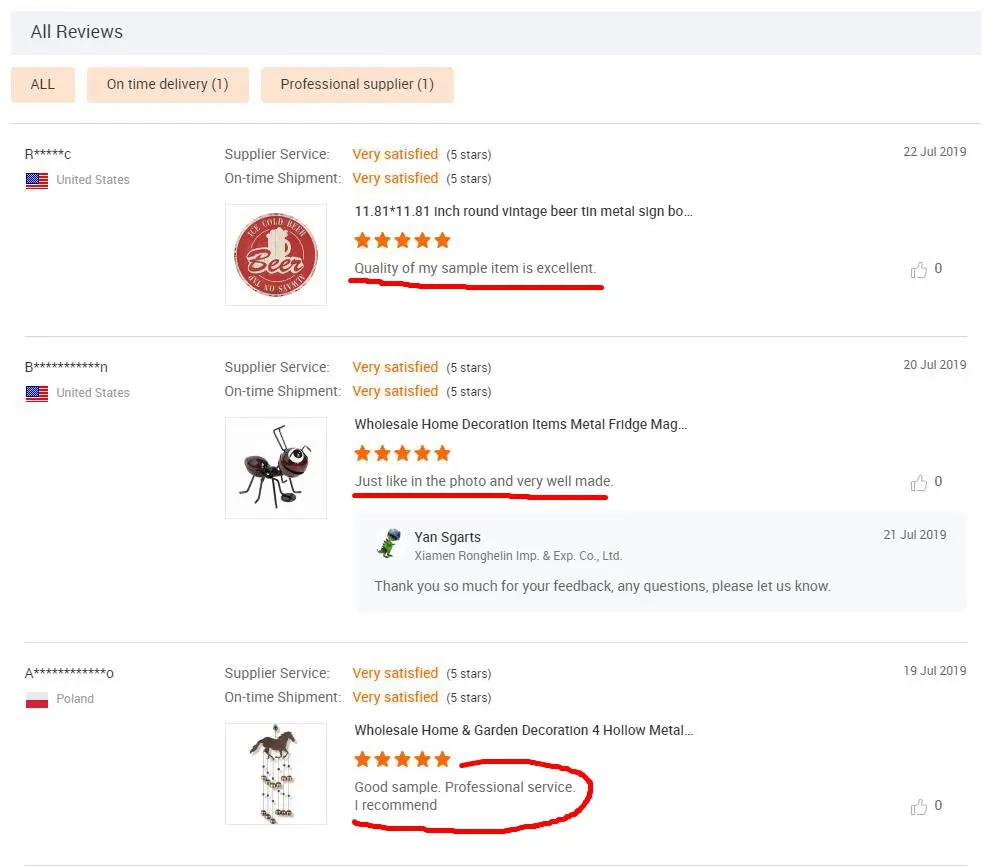The height and width of the screenshot is (867, 994).
Task: Click United States flag under B***********n
Action: tap(37, 394)
